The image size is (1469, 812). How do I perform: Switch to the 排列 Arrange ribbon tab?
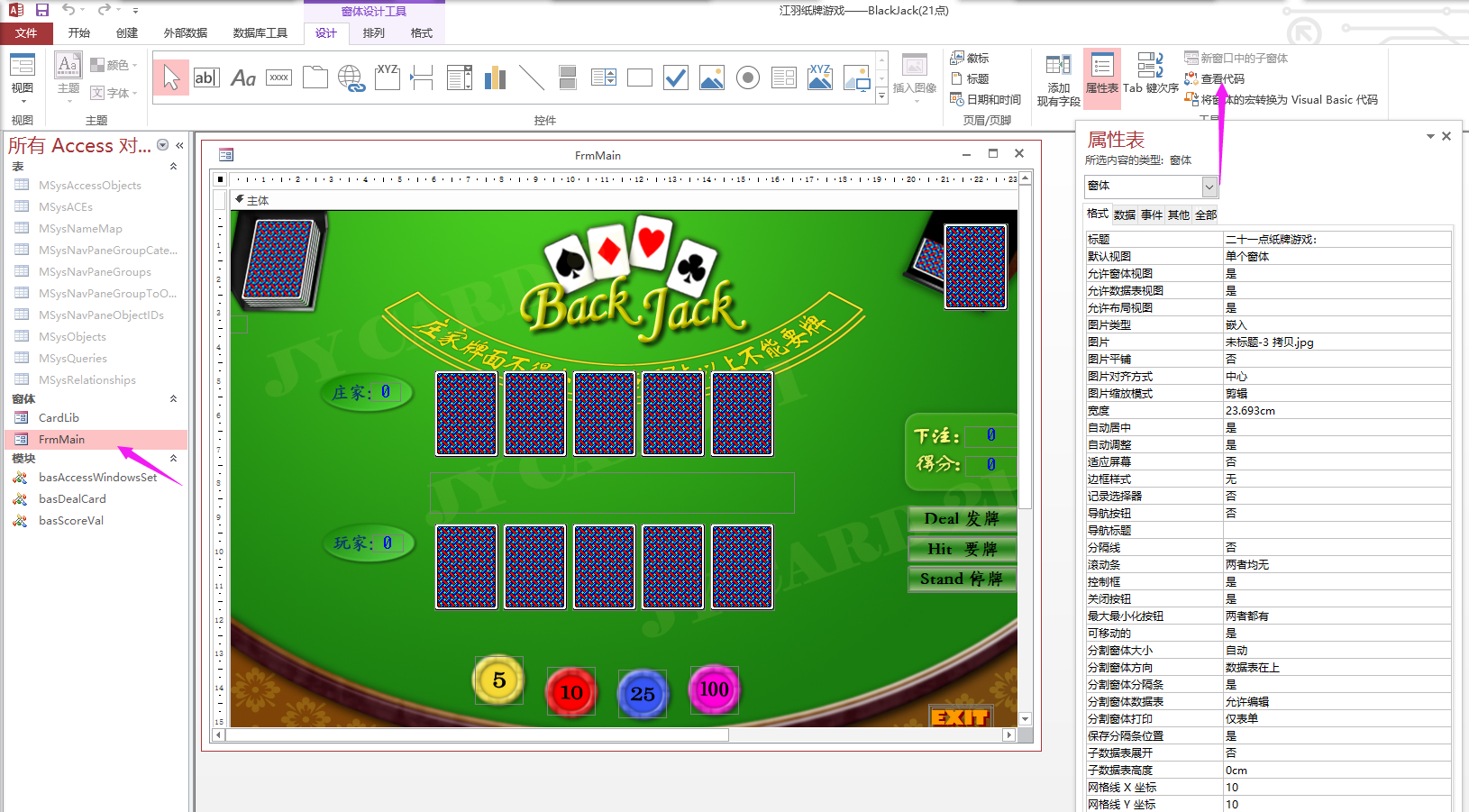(374, 33)
